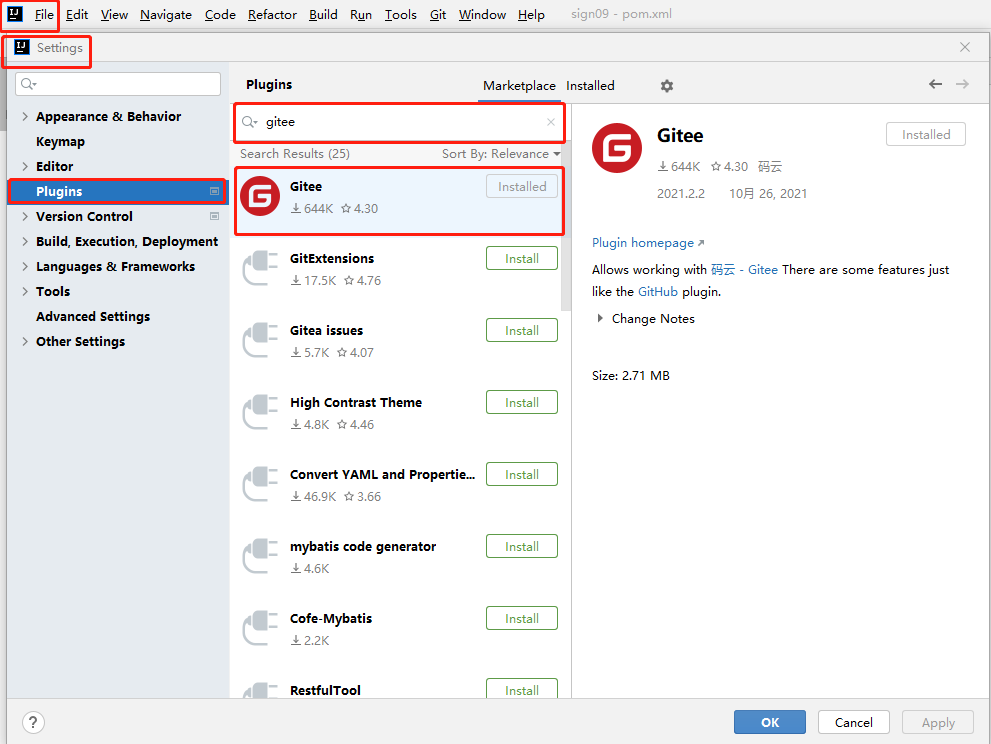Open the File menu
The width and height of the screenshot is (991, 744).
[44, 15]
